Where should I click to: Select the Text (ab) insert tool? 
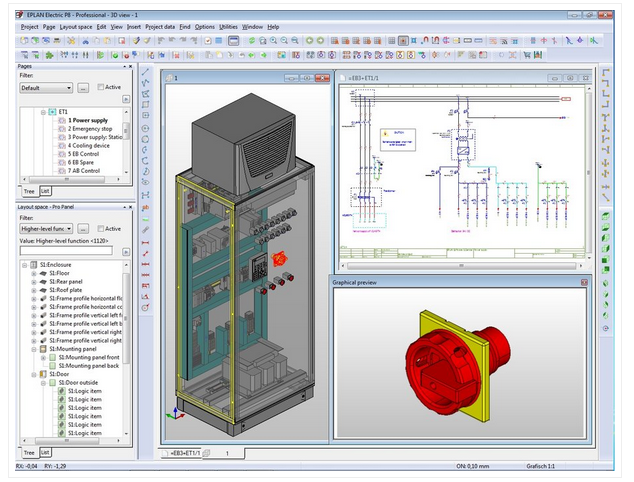click(145, 207)
